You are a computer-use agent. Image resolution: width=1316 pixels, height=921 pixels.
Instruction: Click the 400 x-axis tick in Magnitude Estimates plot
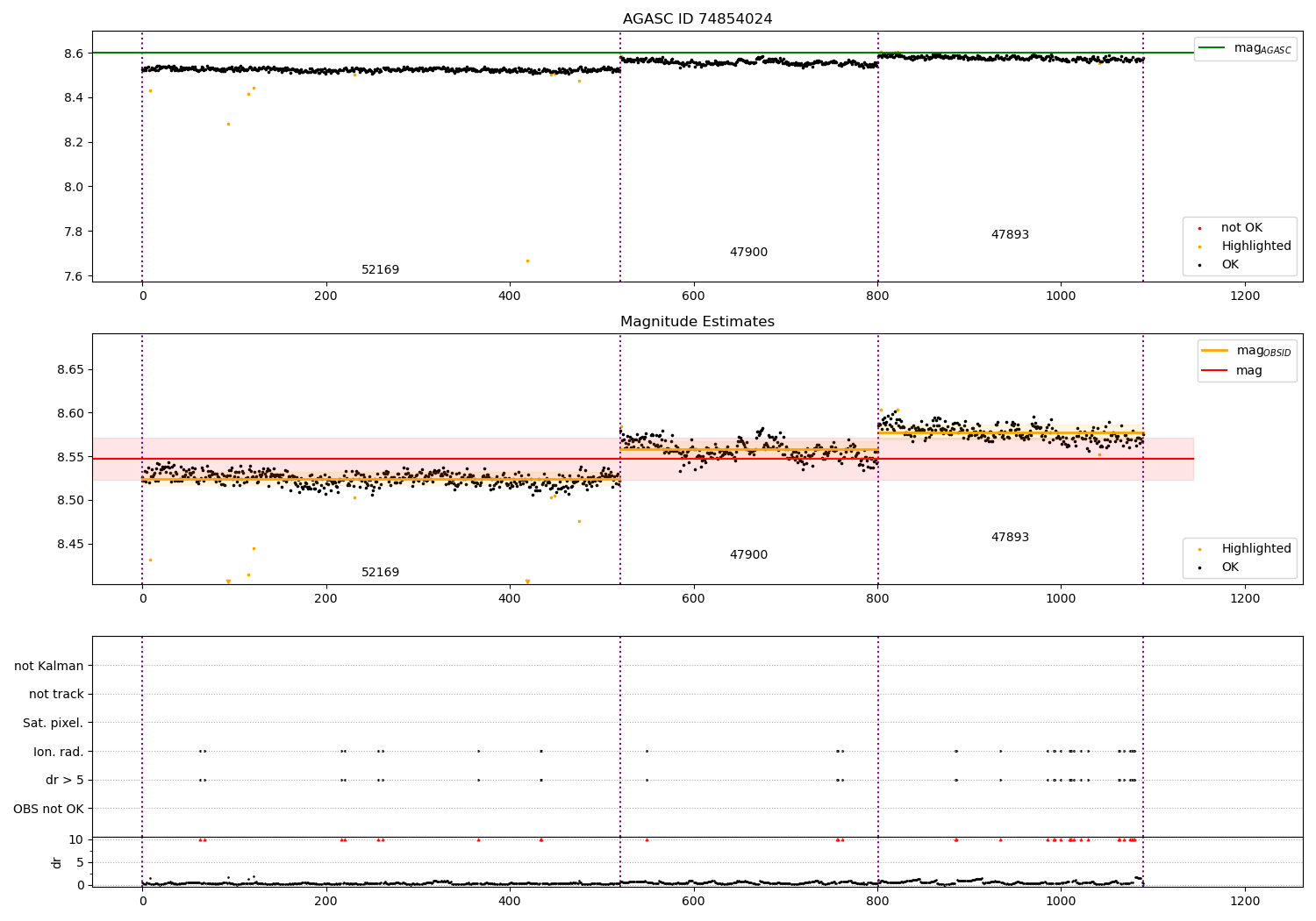click(510, 599)
